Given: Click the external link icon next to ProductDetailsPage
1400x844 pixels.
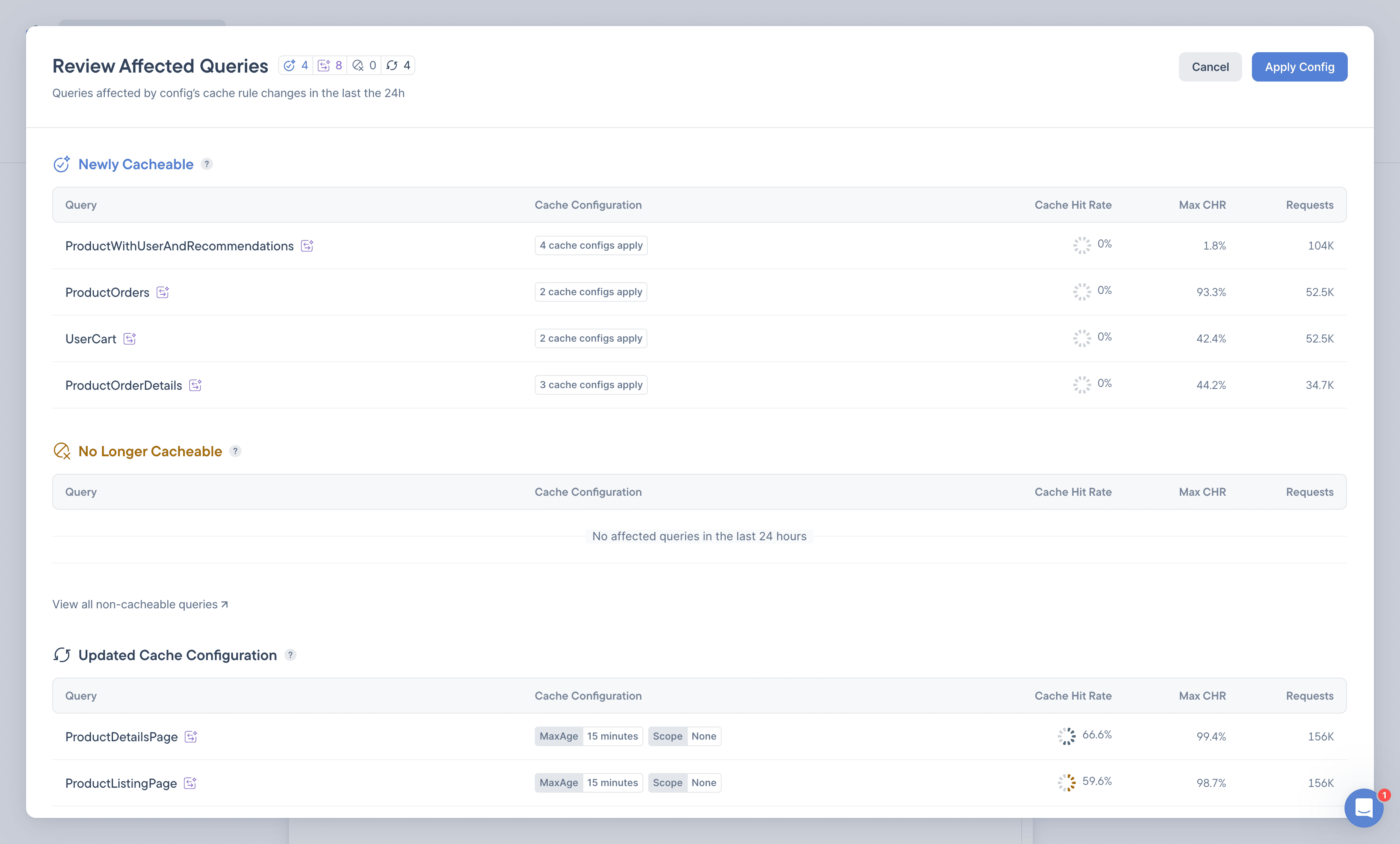Looking at the screenshot, I should point(190,736).
